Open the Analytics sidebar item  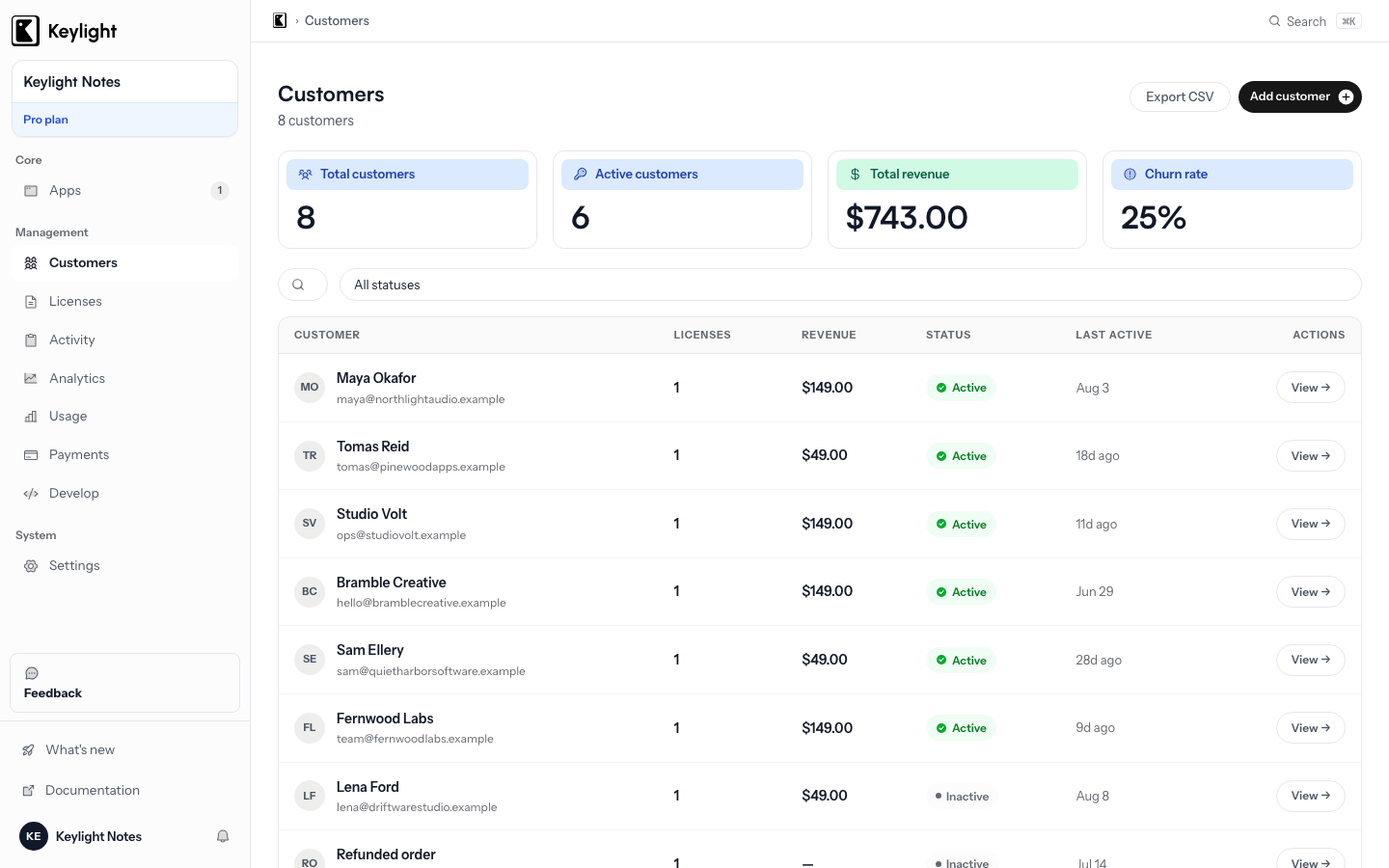click(124, 379)
